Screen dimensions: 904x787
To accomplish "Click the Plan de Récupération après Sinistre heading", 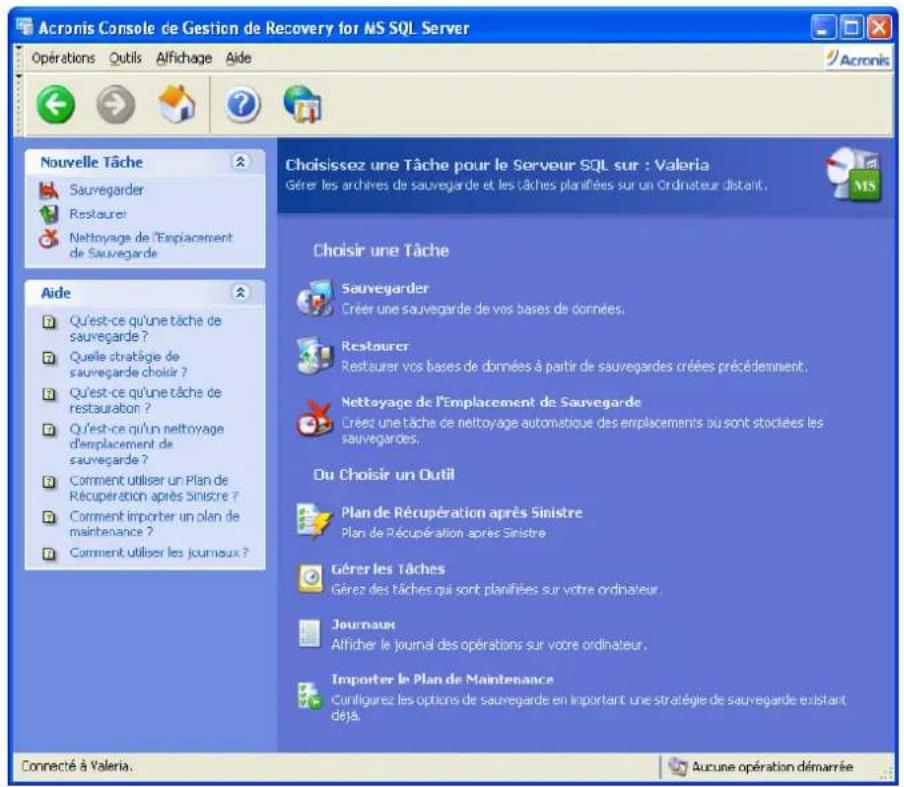I will (x=462, y=513).
